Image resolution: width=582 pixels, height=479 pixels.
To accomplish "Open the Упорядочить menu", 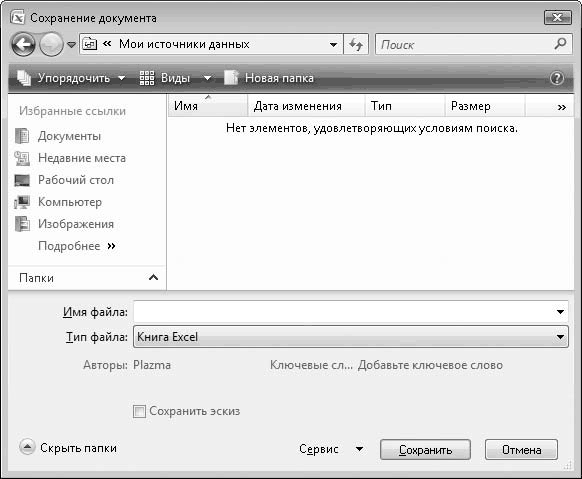I will coord(71,78).
